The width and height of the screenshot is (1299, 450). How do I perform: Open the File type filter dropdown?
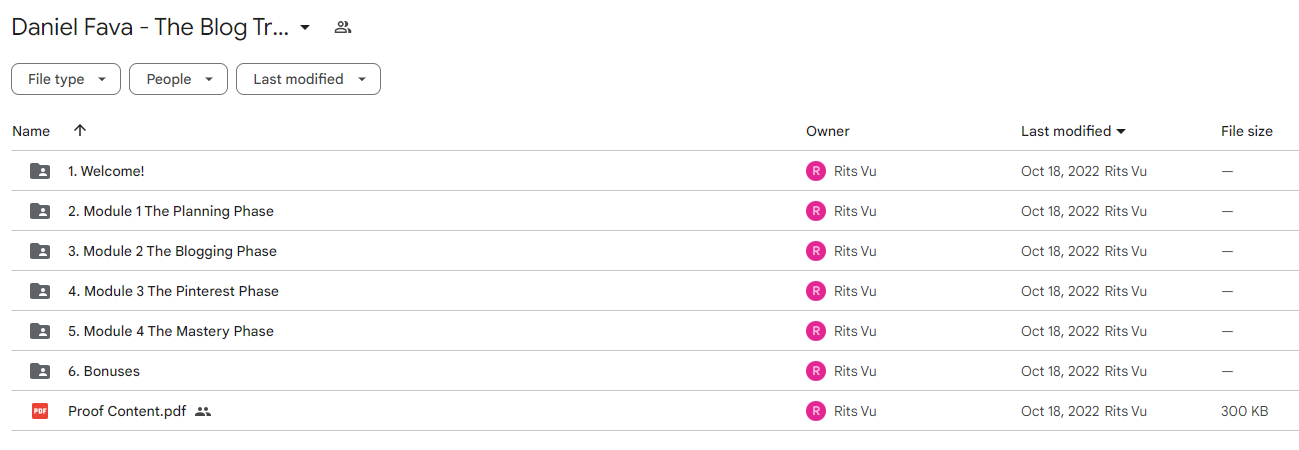(x=66, y=79)
